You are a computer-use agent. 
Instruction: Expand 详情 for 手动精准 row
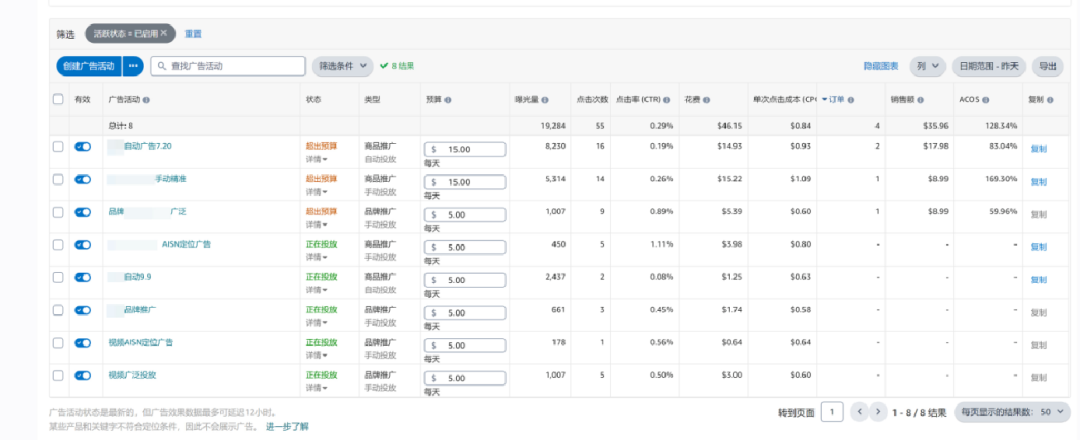316,191
